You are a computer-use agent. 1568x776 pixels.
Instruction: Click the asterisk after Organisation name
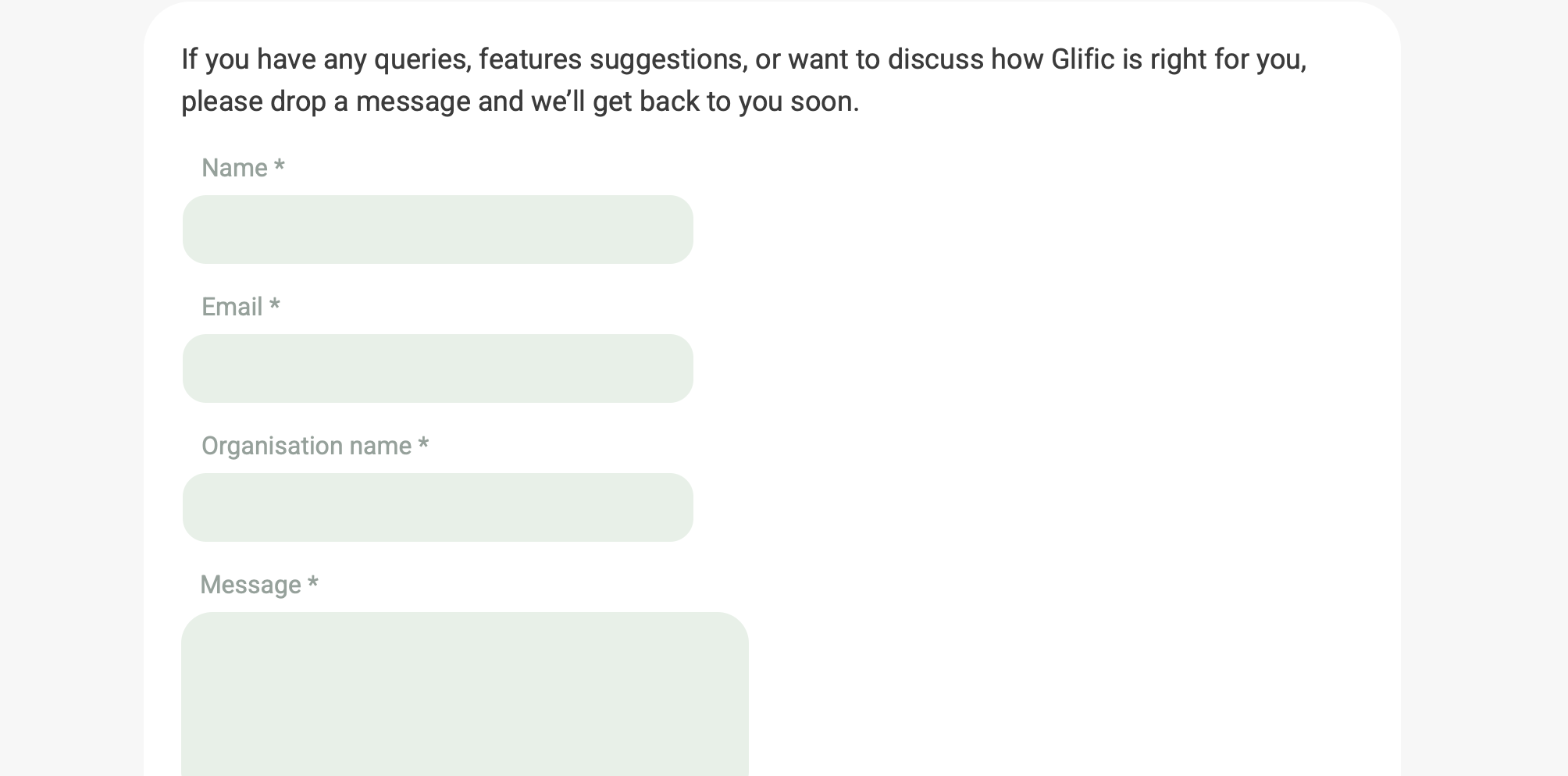coord(423,444)
